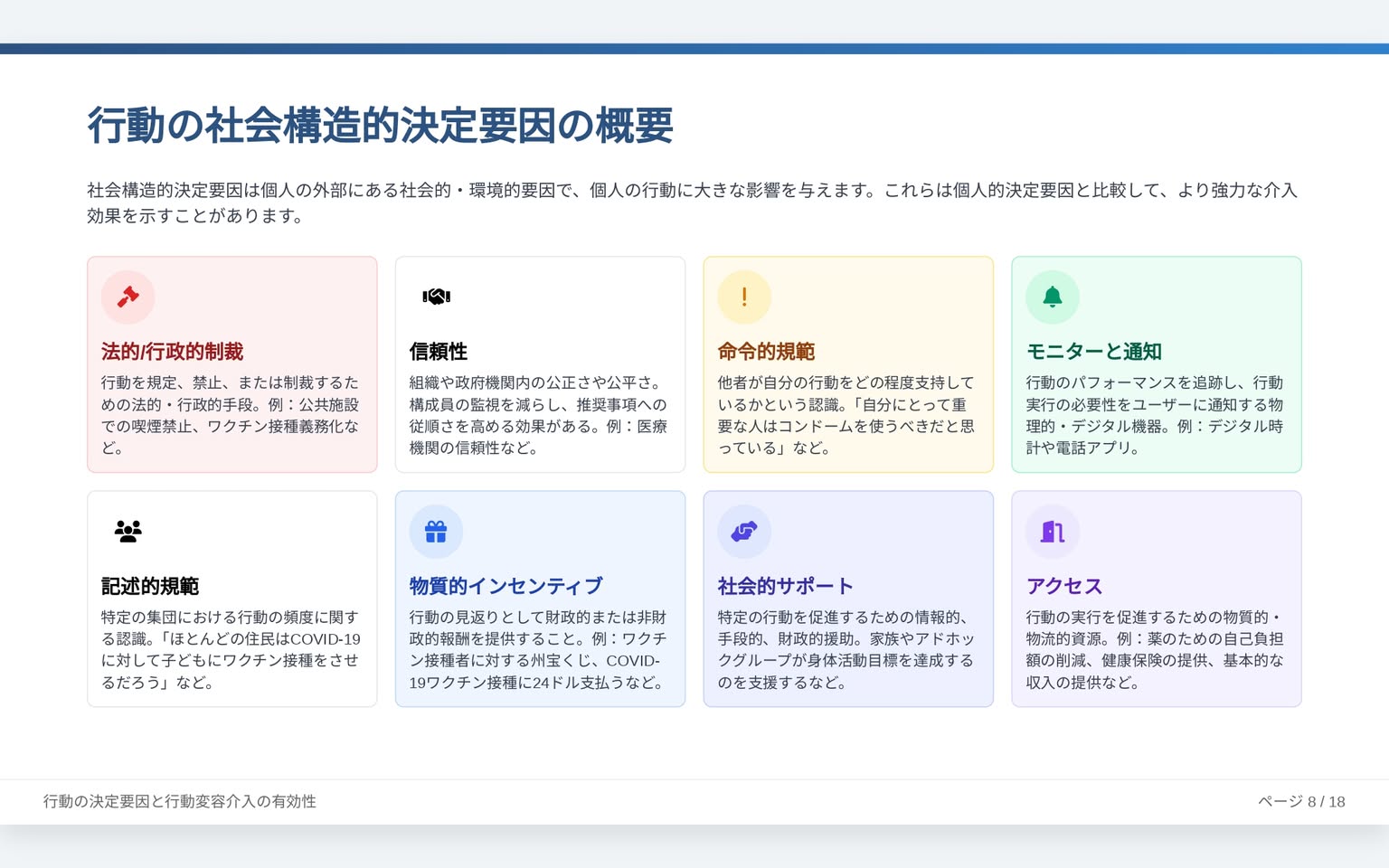
Task: Select the 信頼性 card heading
Action: 439,352
